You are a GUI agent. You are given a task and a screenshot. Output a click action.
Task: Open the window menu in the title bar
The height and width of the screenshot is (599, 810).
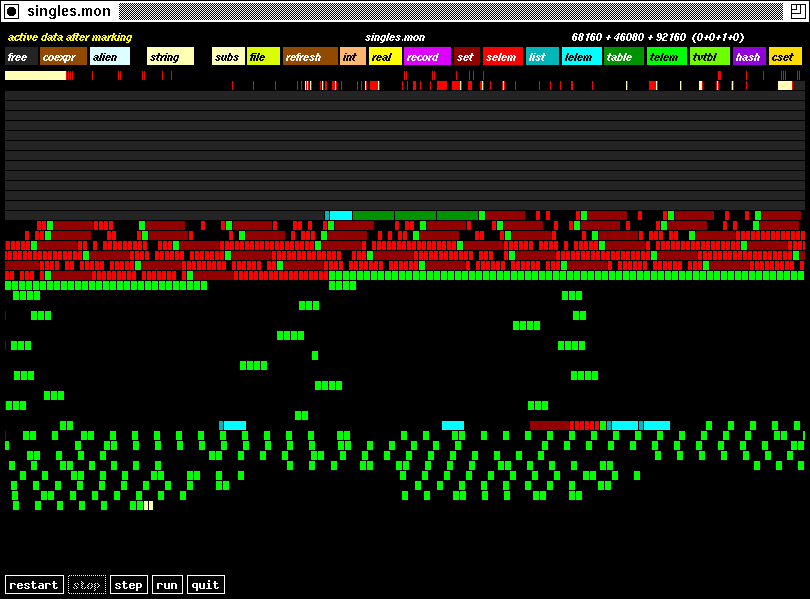(x=11, y=11)
